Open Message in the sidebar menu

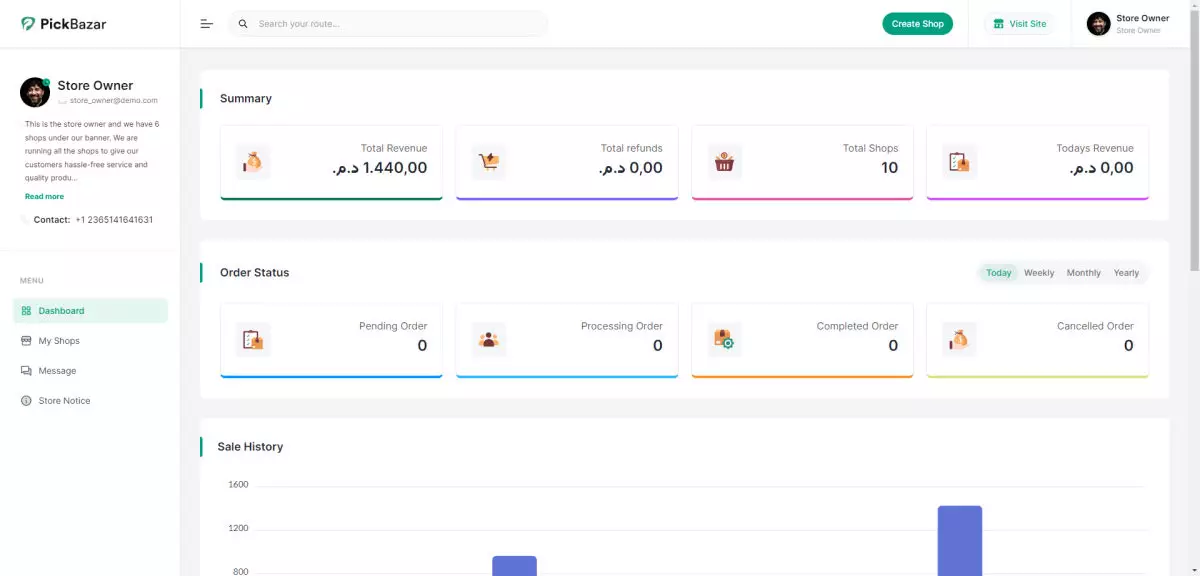pyautogui.click(x=91, y=371)
